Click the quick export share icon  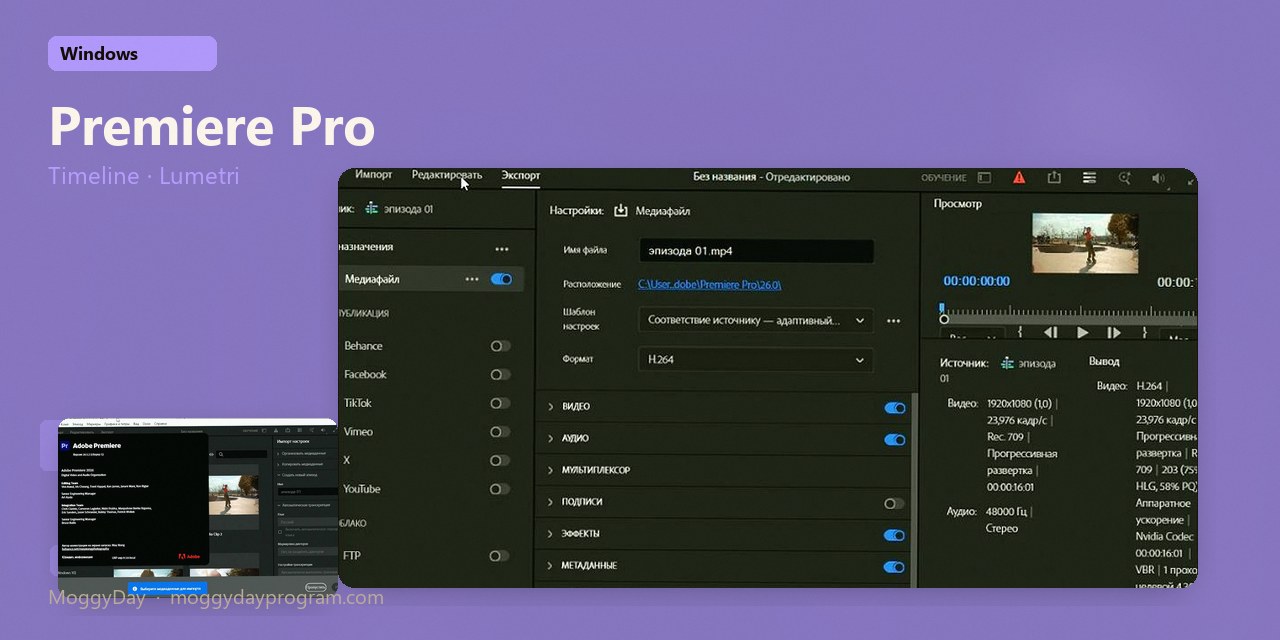point(1054,178)
